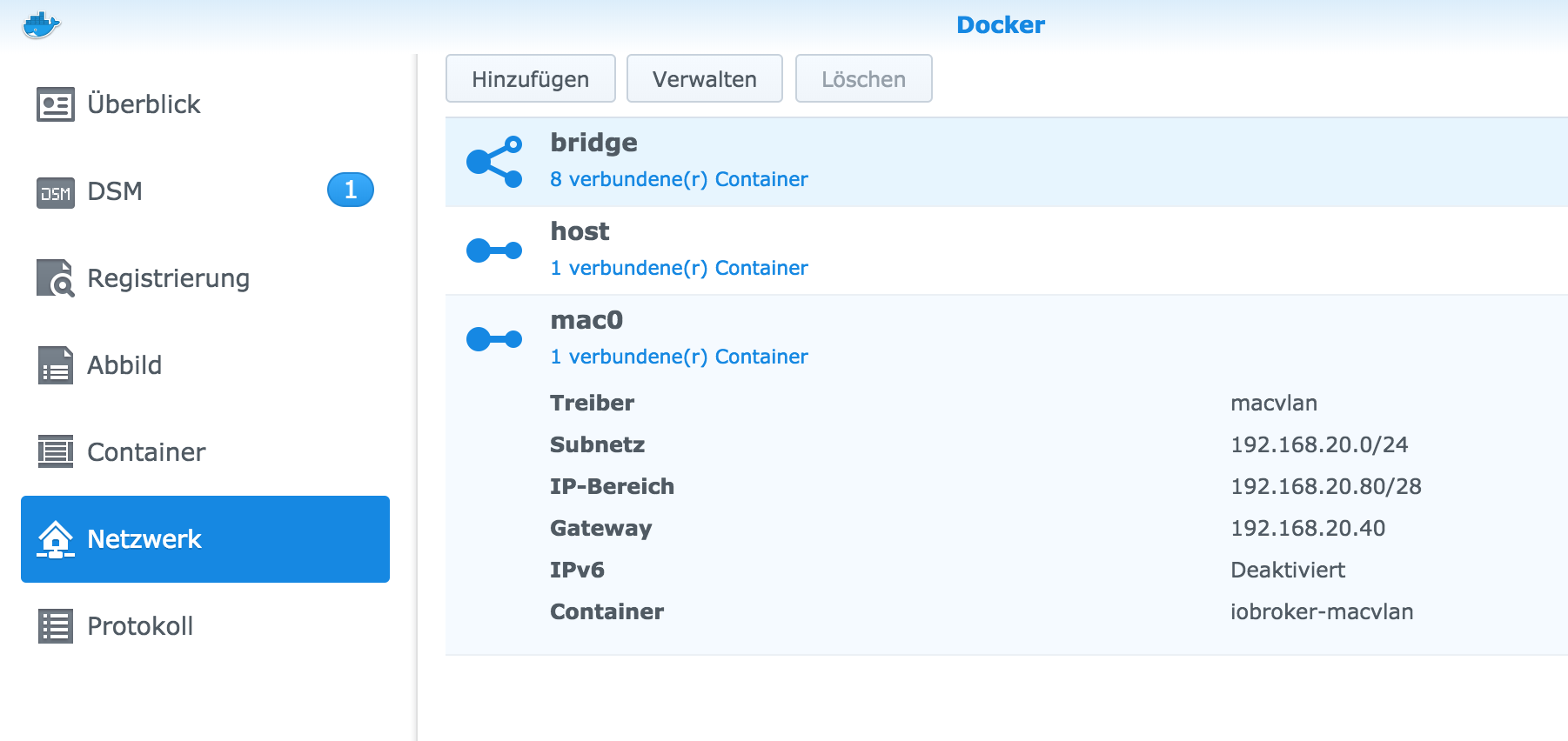The image size is (1568, 741).
Task: Click the Netzwerk house icon
Action: coord(56,539)
